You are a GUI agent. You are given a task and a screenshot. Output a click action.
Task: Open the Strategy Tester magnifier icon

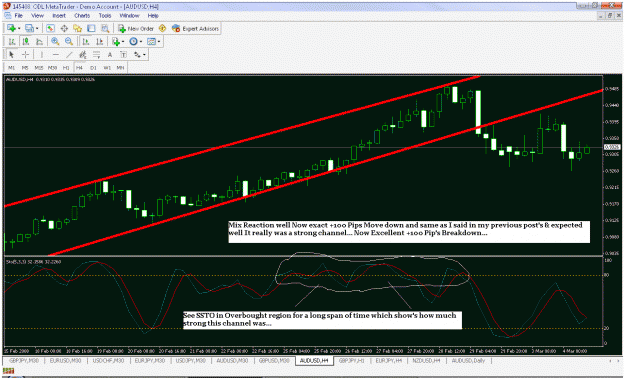(105, 28)
